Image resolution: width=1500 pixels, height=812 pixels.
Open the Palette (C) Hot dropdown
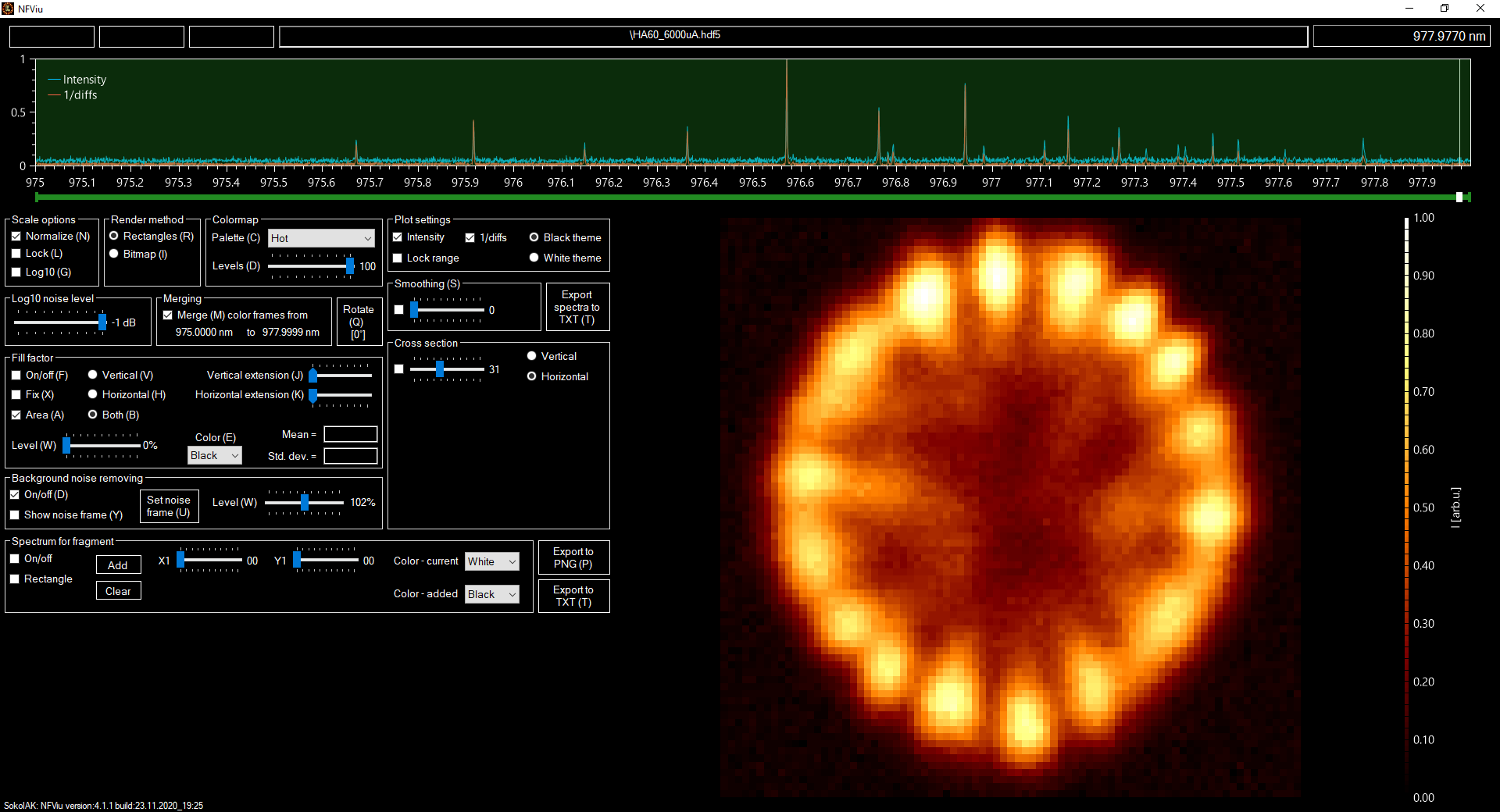coord(321,238)
